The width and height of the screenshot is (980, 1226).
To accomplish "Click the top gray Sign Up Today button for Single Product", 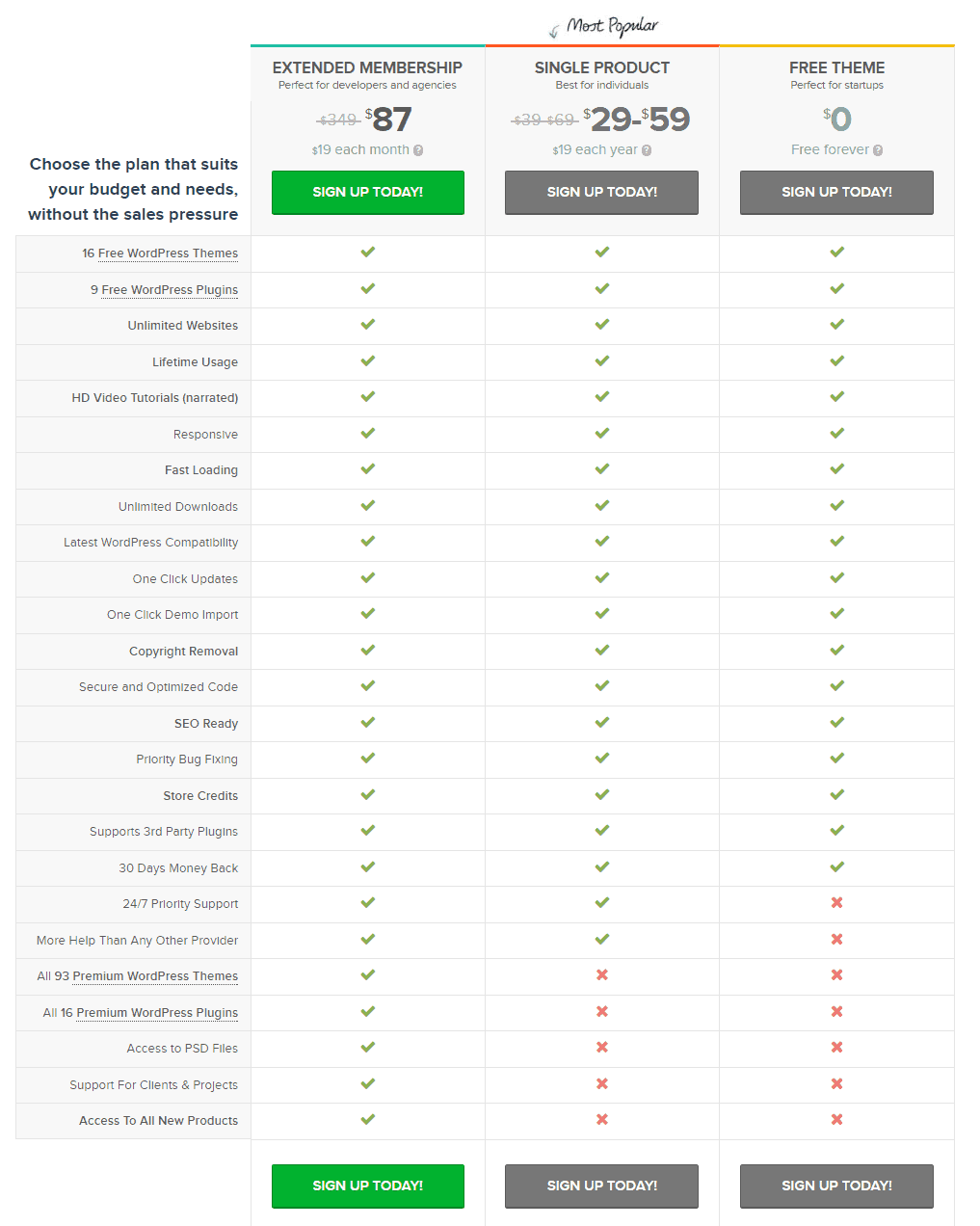I will (x=602, y=193).
